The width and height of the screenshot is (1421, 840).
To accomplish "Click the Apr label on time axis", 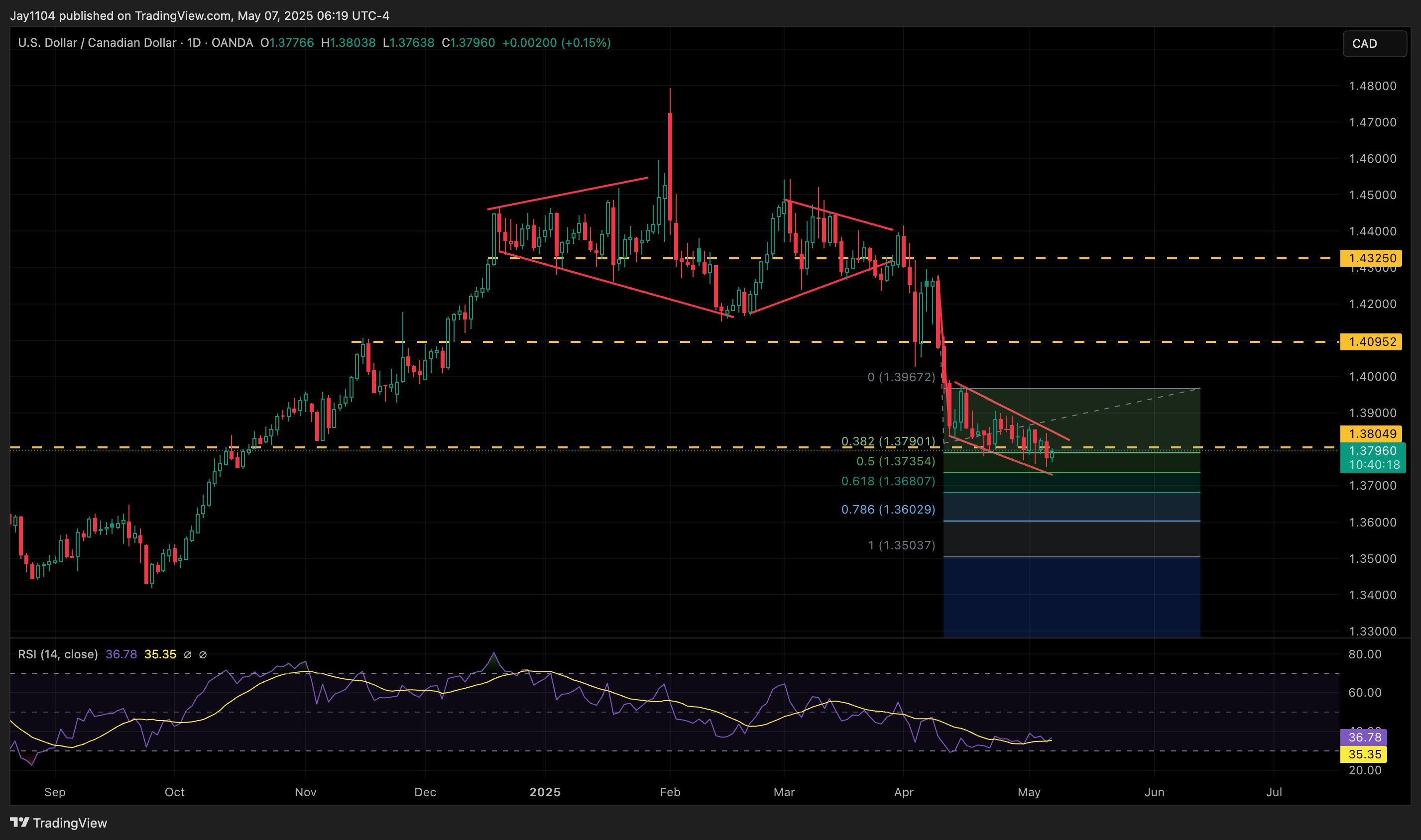I will (x=903, y=792).
